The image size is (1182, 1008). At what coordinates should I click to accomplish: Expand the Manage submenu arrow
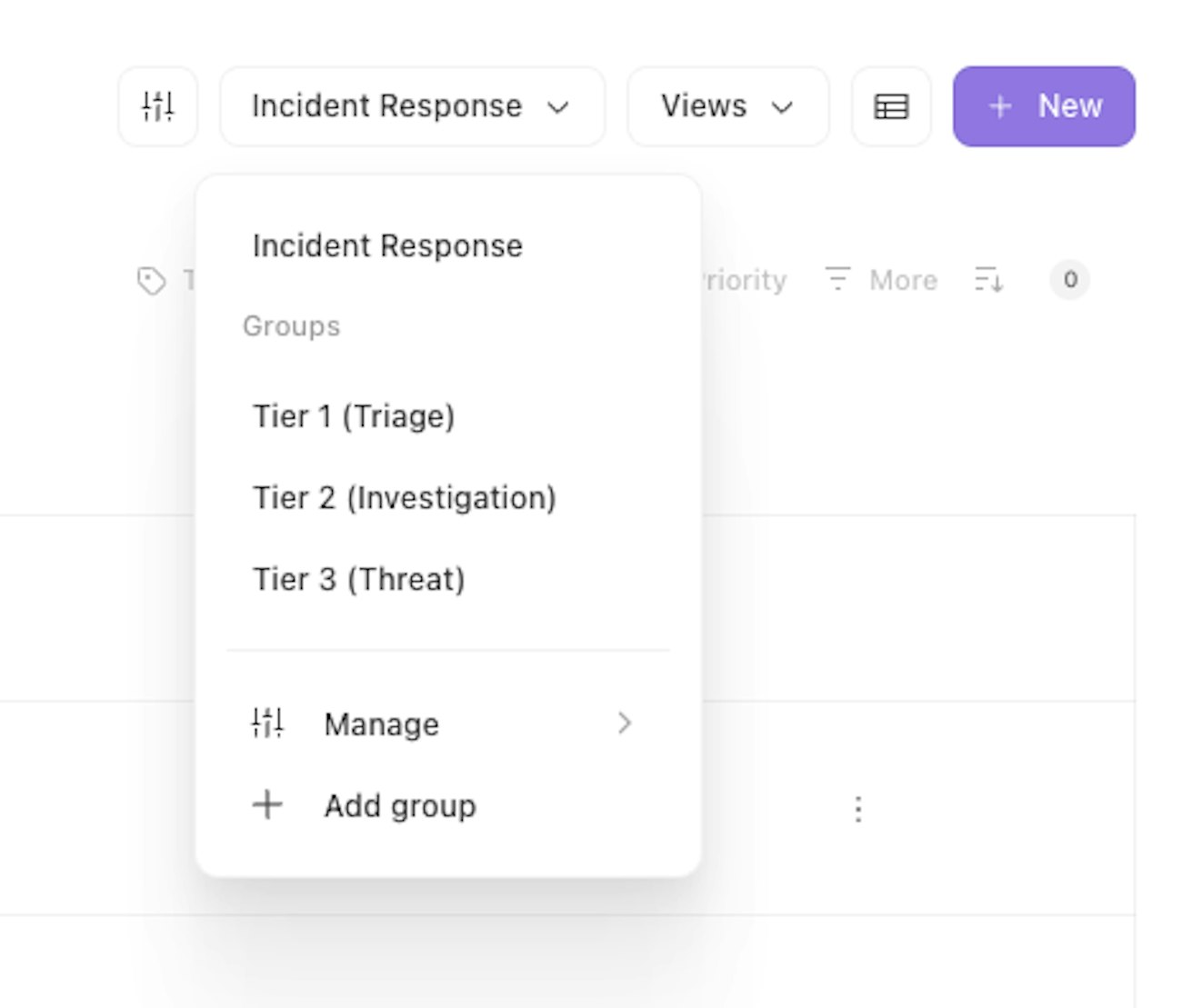point(624,724)
